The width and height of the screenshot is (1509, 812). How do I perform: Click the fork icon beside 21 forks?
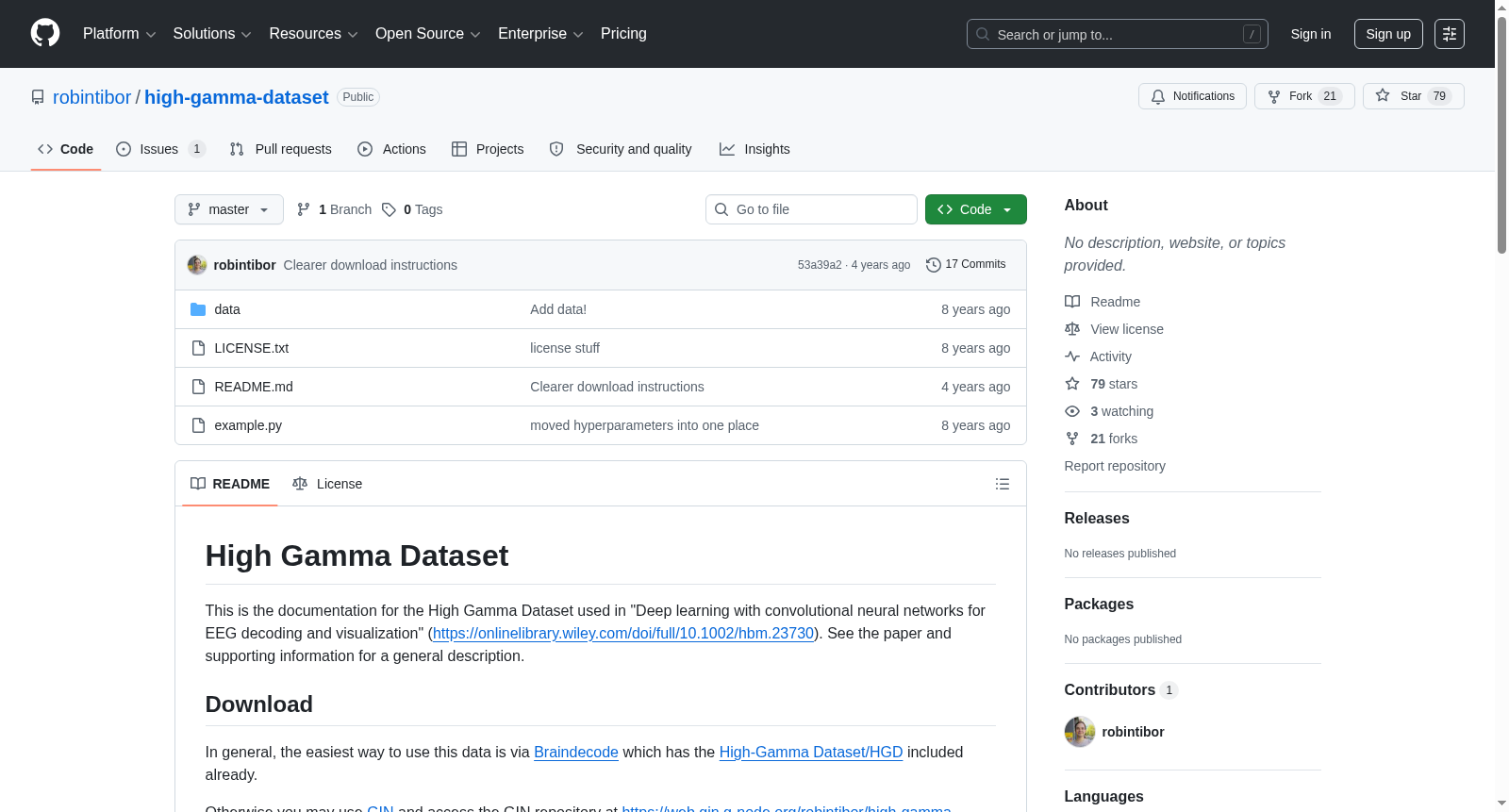[x=1072, y=439]
